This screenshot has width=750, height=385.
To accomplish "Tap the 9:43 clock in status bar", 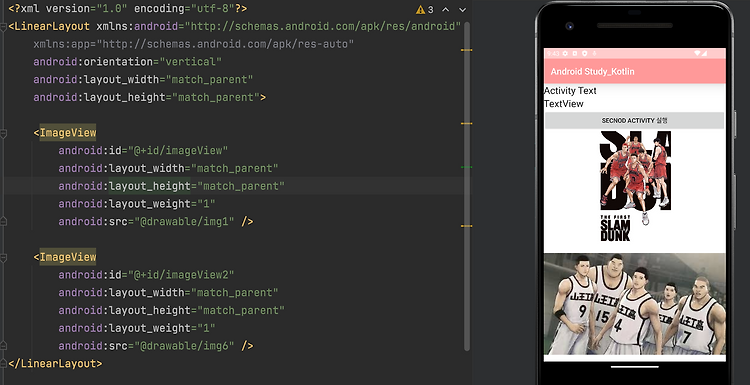I will [552, 54].
